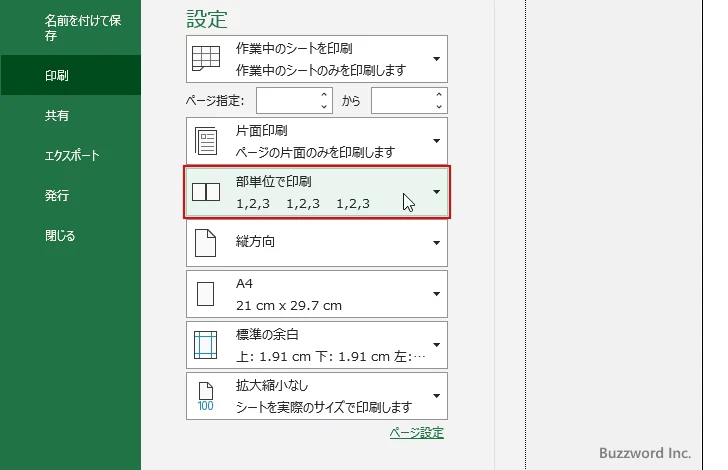Open the 部単位で印刷 dropdown arrow

coord(436,192)
